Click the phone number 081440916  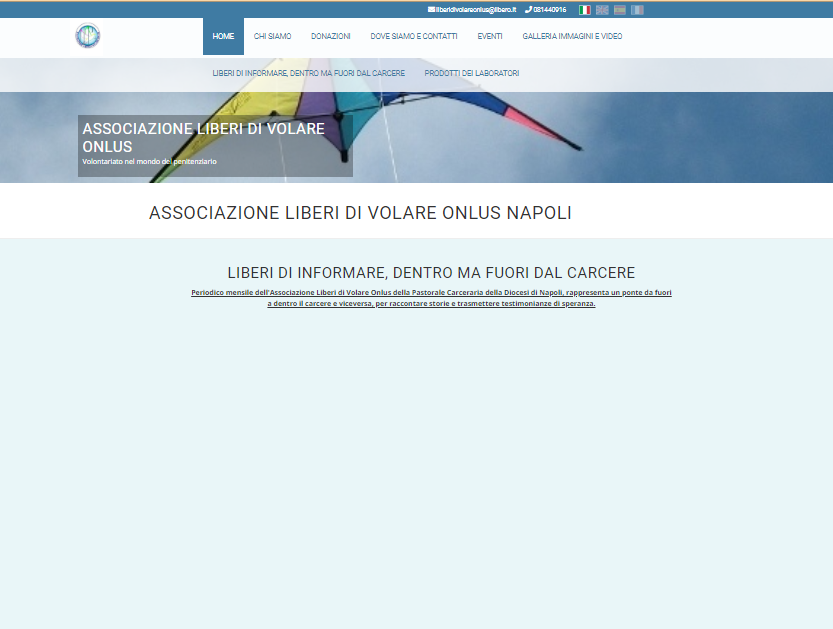[546, 10]
